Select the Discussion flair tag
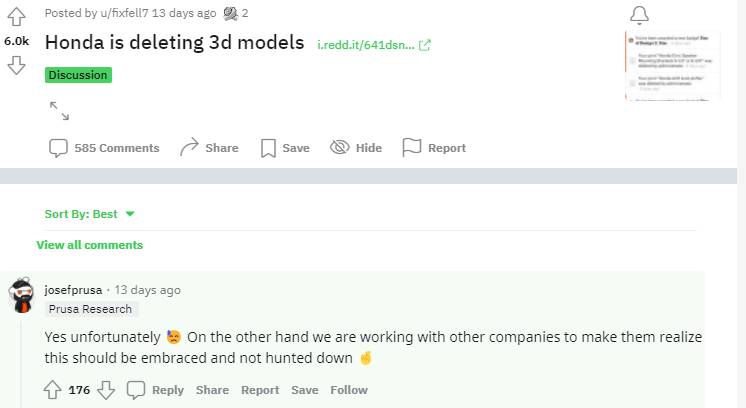 (79, 75)
